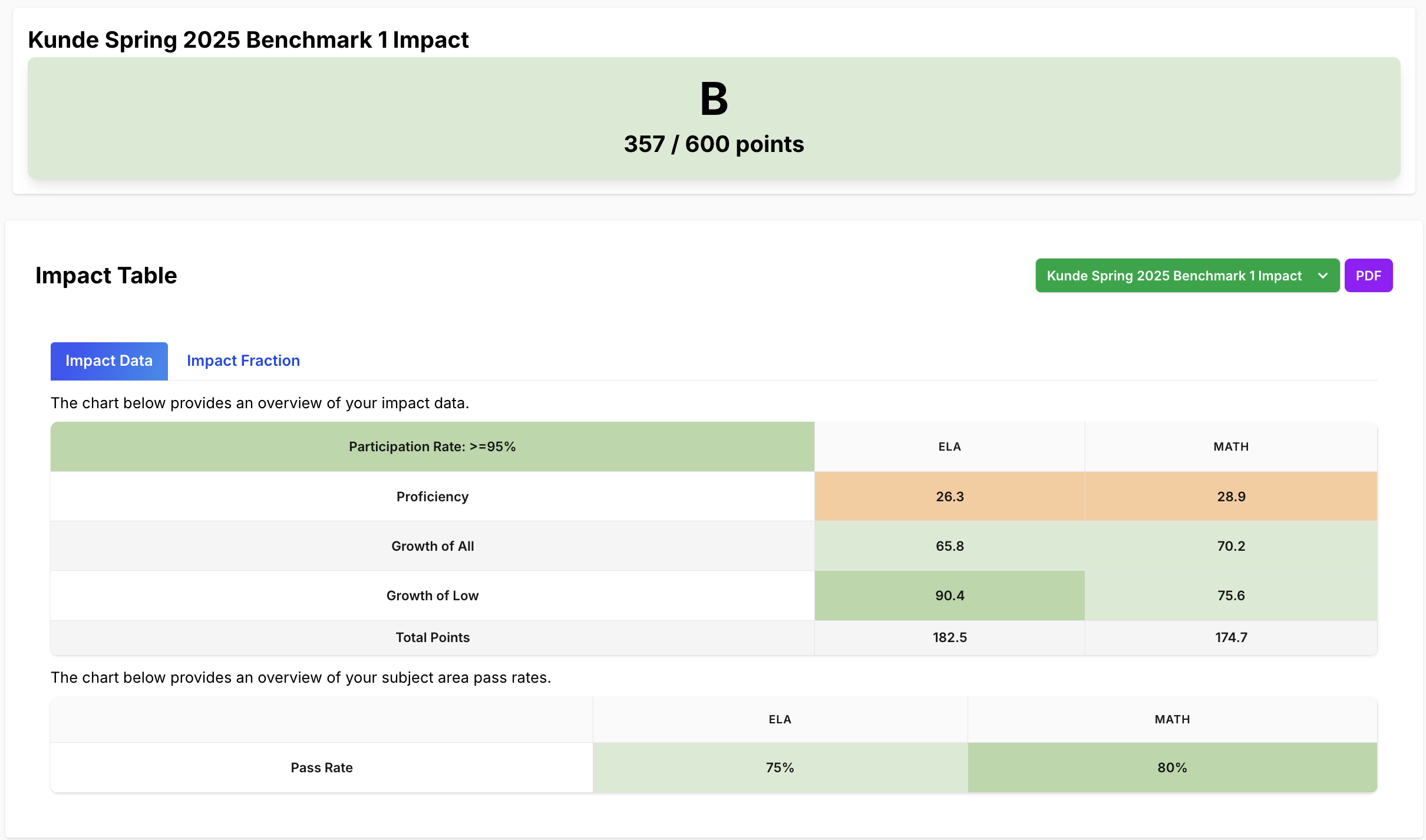The image size is (1426, 840).
Task: Click the B grade score banner
Action: (714, 118)
